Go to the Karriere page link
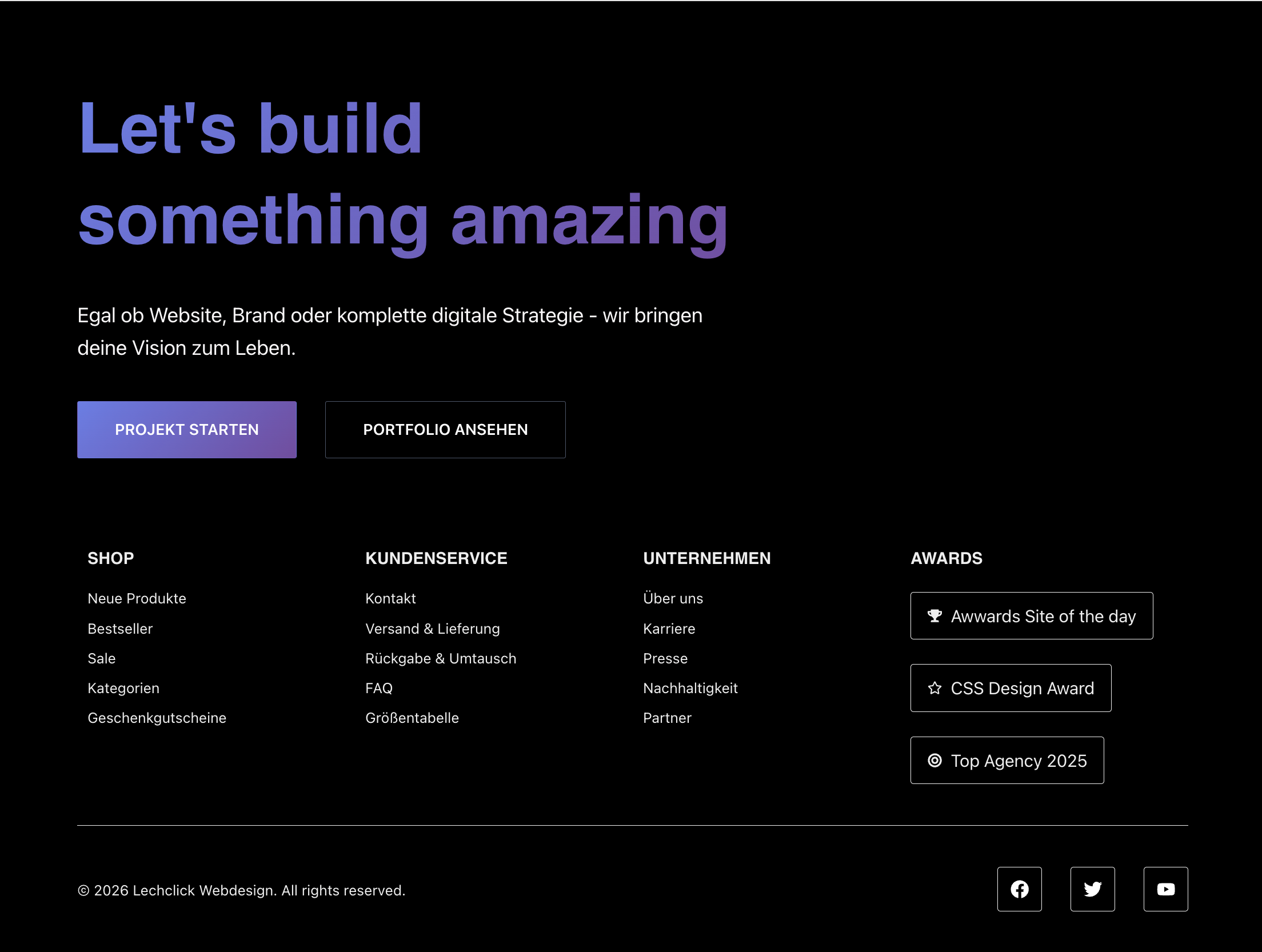This screenshot has height=952, width=1262. tap(669, 629)
